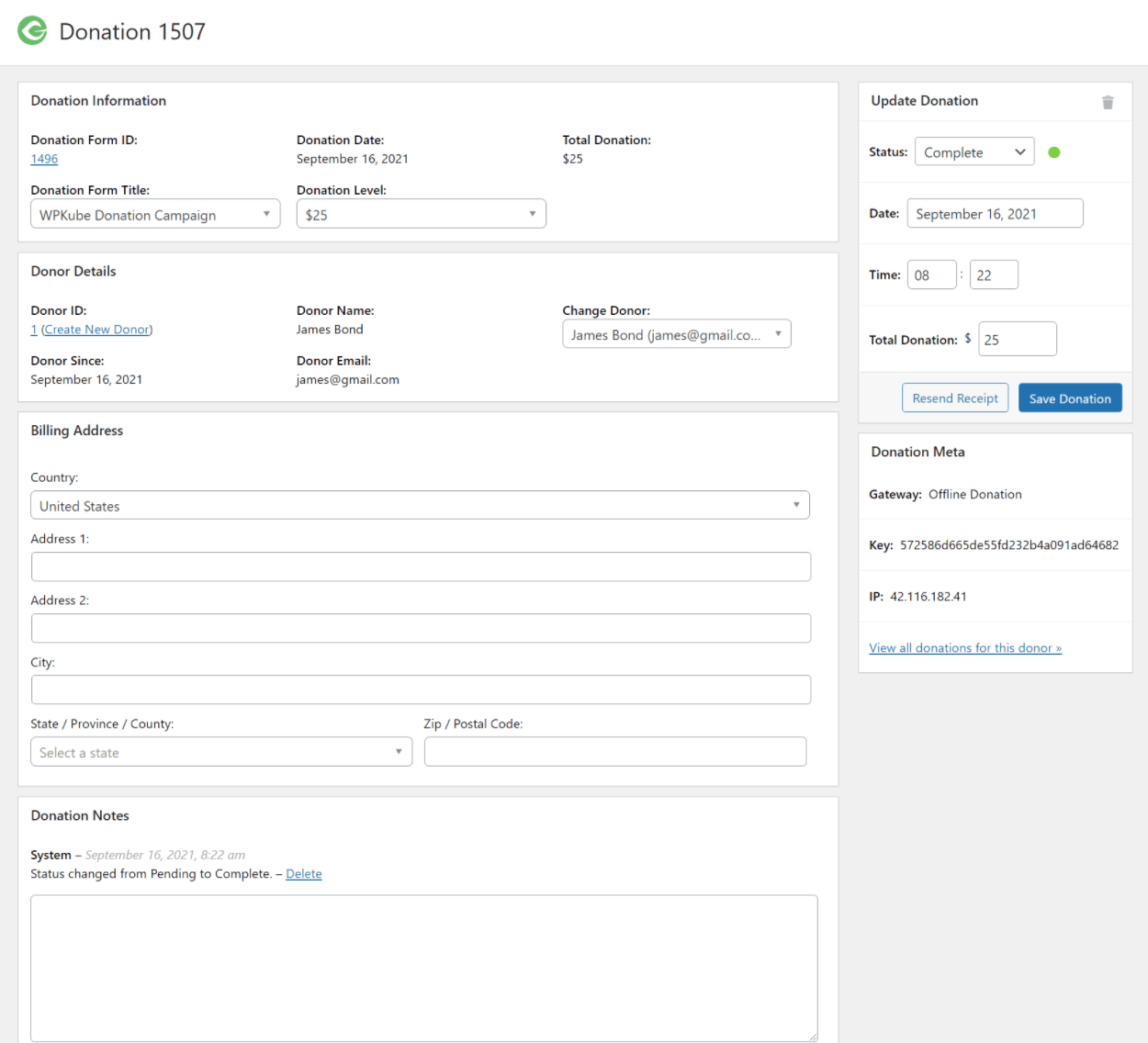Click the Time hour field

tap(931, 275)
